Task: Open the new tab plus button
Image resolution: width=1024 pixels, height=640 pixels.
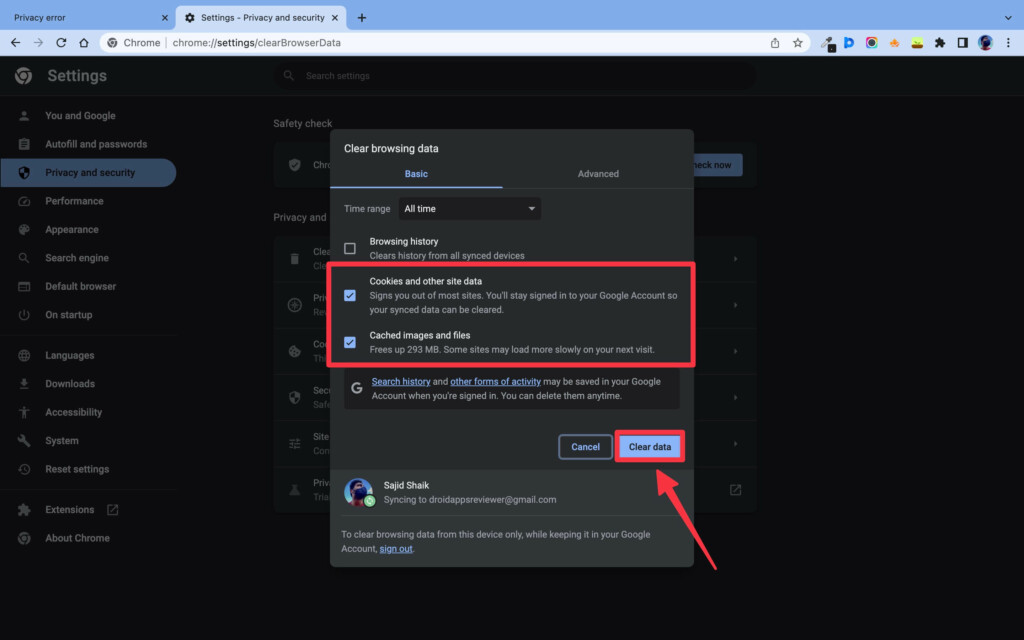Action: pyautogui.click(x=362, y=17)
